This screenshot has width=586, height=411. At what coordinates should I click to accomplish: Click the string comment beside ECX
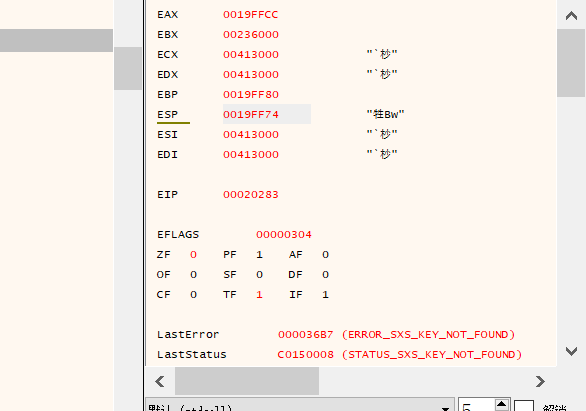point(382,55)
